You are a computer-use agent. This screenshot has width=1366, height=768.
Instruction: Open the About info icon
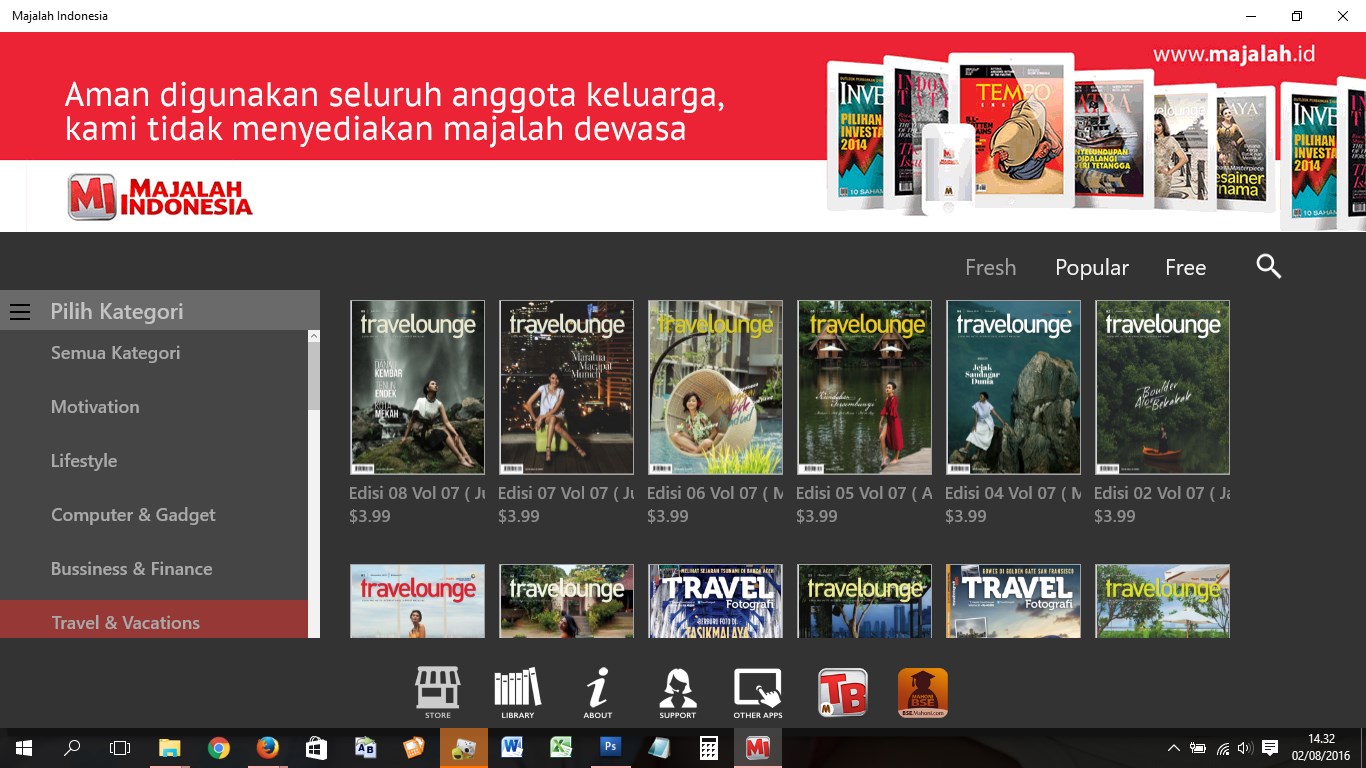click(x=598, y=693)
